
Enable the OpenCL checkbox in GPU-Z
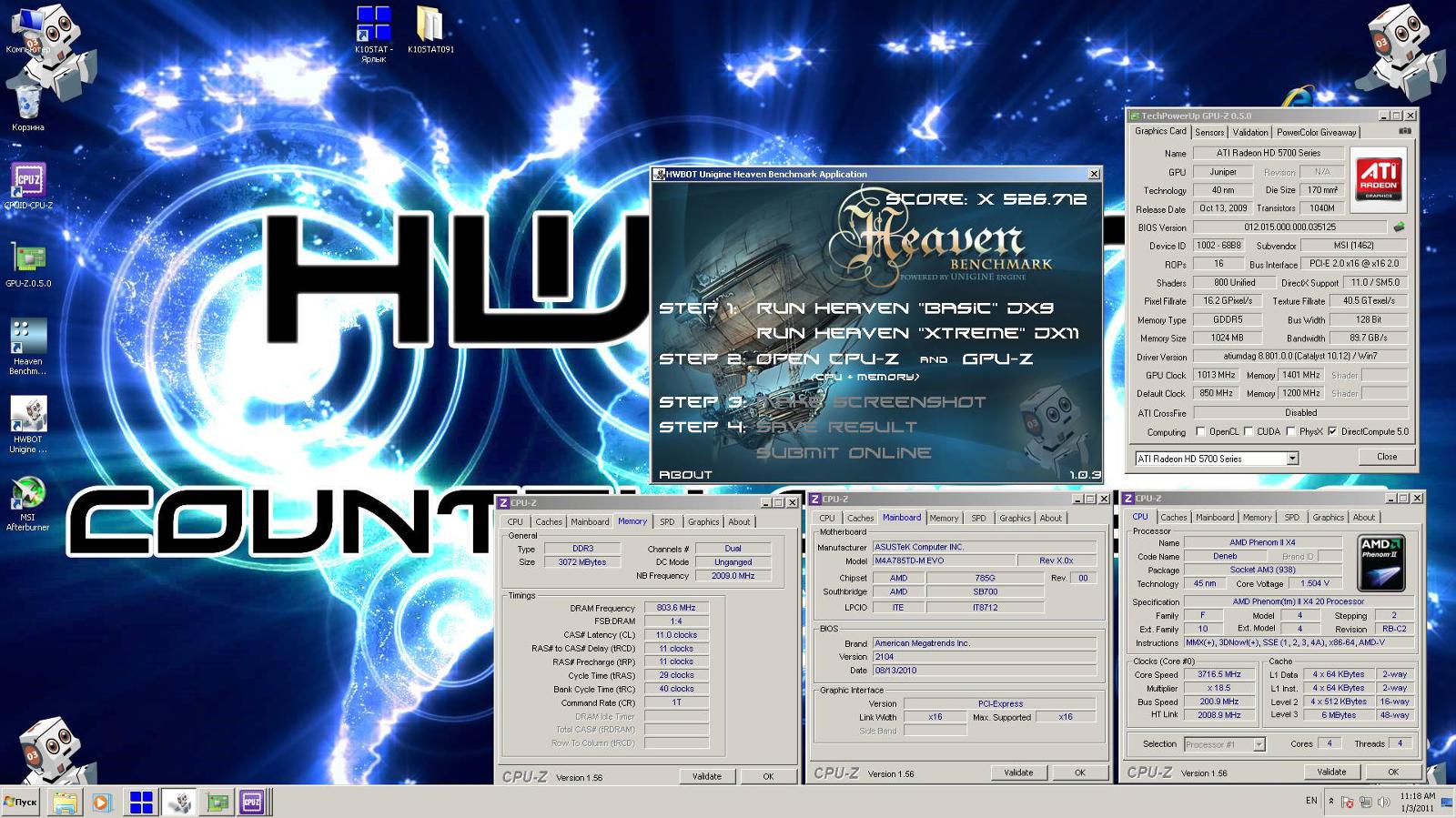(x=1200, y=431)
